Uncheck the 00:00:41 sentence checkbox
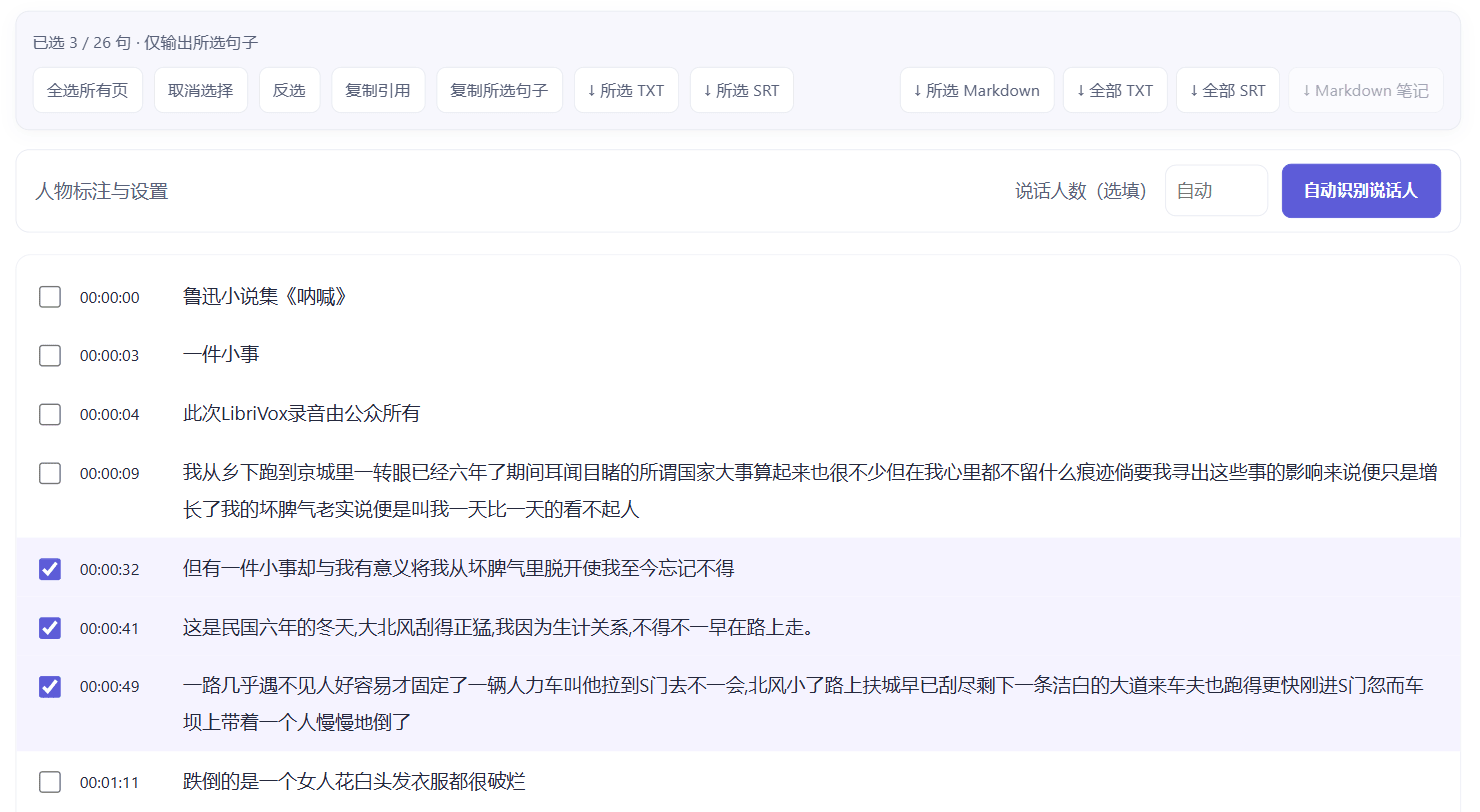Screen dimensions: 1480x812 (50, 628)
